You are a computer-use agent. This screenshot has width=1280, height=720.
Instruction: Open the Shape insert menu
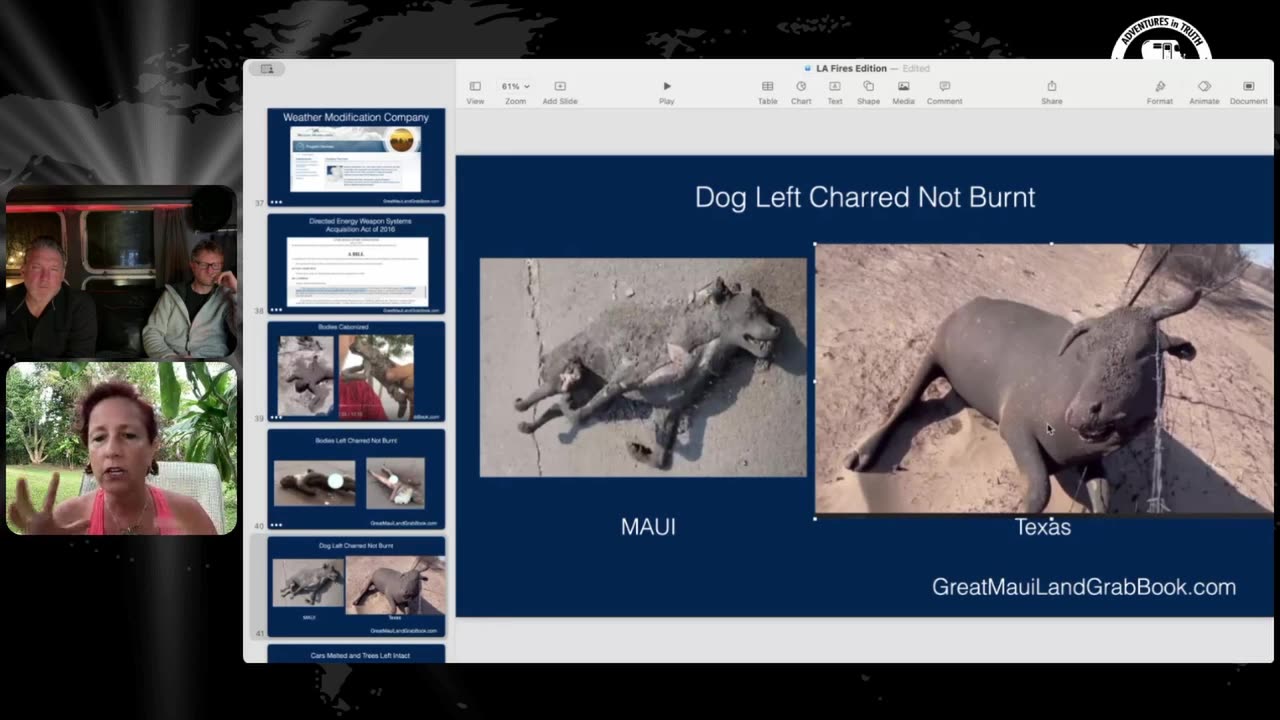click(868, 92)
